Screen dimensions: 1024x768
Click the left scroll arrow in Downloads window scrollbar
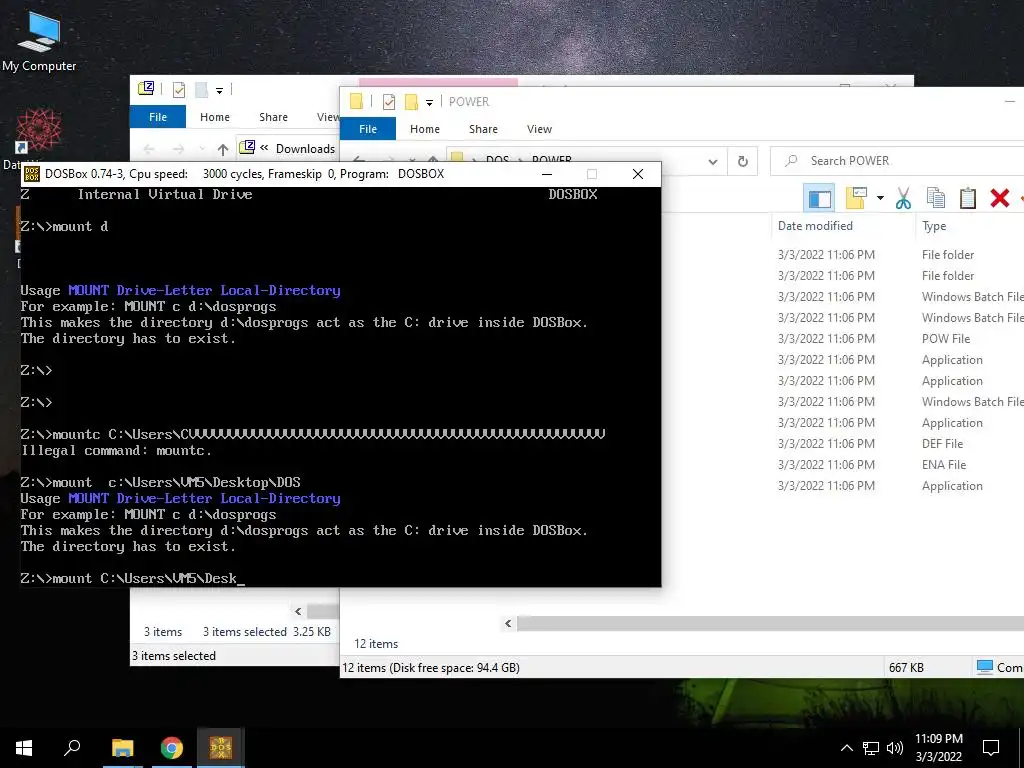click(298, 611)
